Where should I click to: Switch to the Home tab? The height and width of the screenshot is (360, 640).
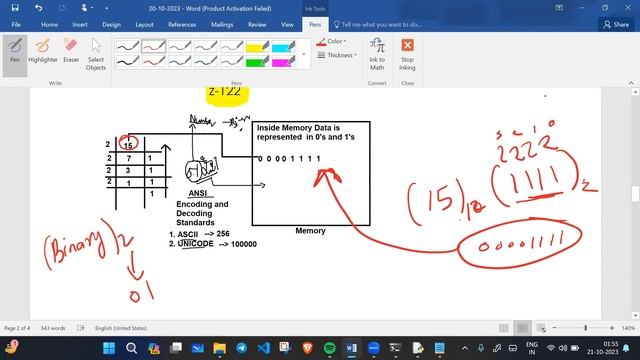[49, 24]
